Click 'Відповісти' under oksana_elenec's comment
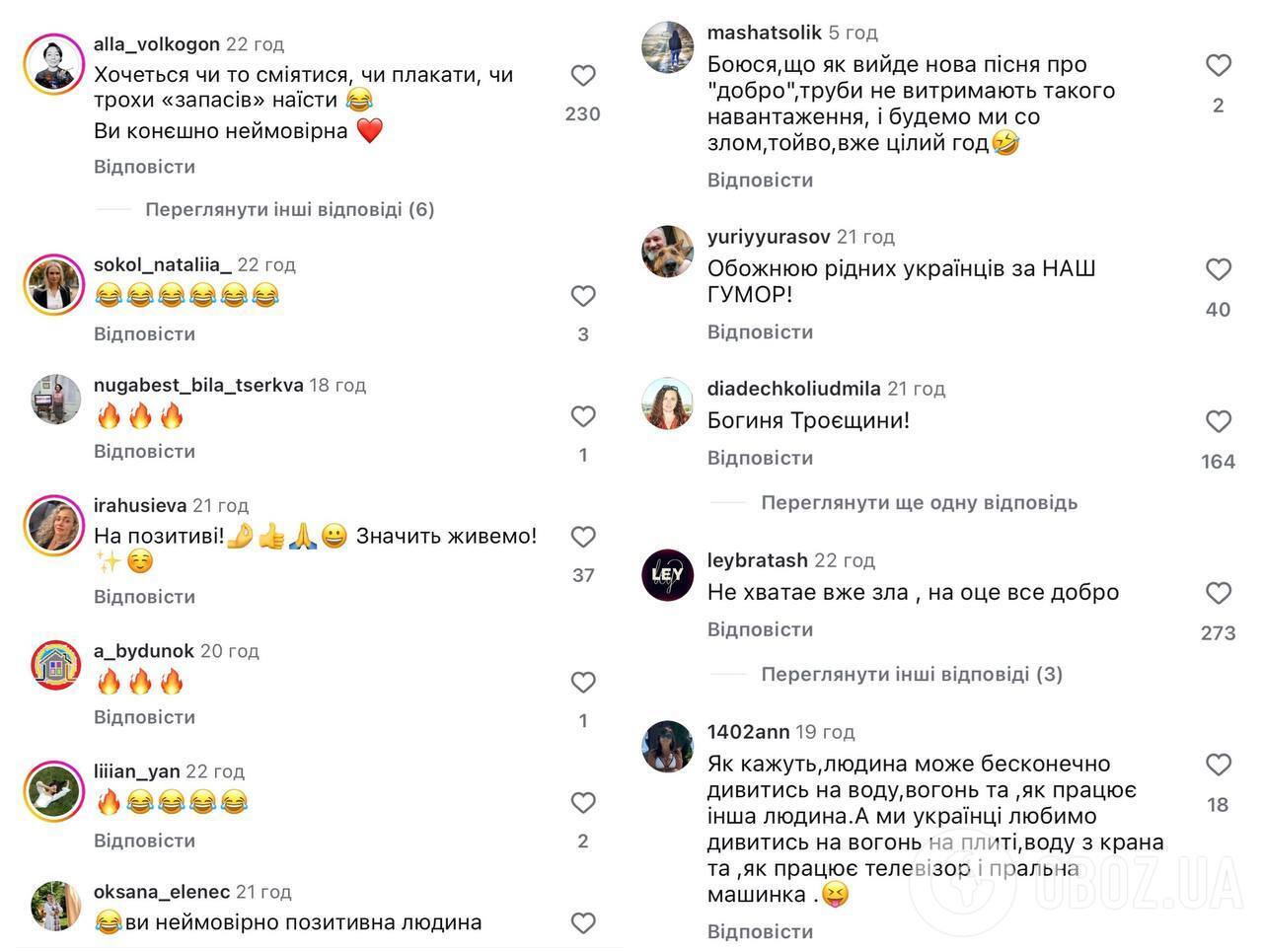This screenshot has height=952, width=1263. 143,947
